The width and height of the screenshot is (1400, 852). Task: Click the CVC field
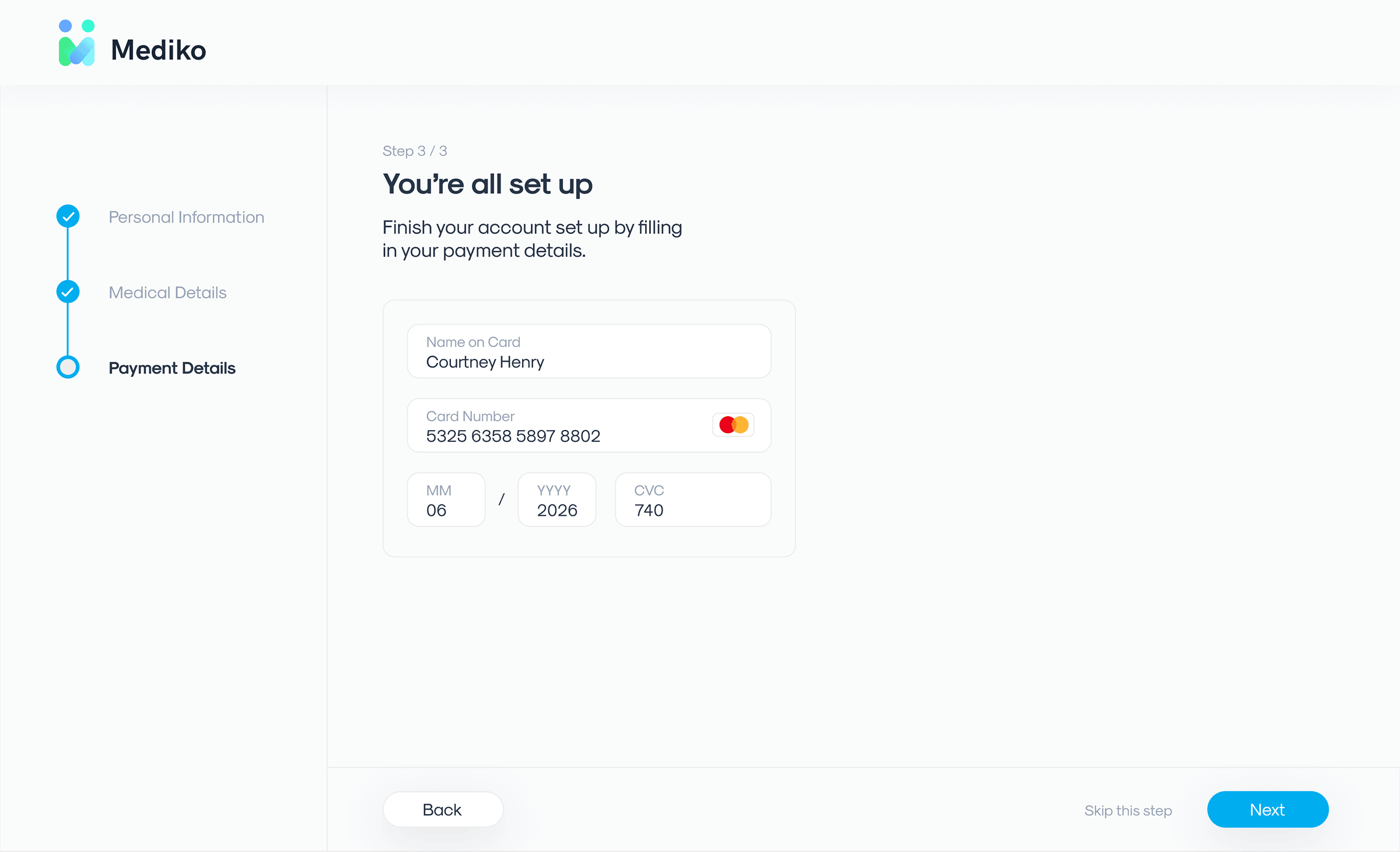tap(692, 500)
